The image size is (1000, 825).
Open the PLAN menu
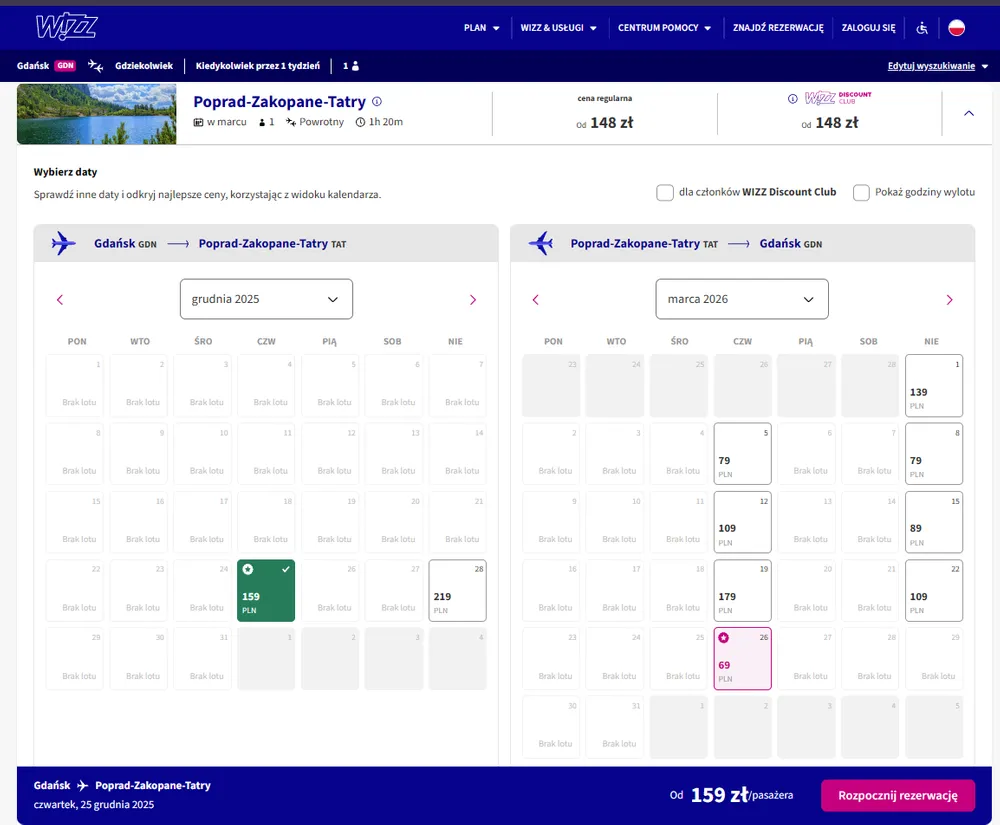pyautogui.click(x=481, y=28)
